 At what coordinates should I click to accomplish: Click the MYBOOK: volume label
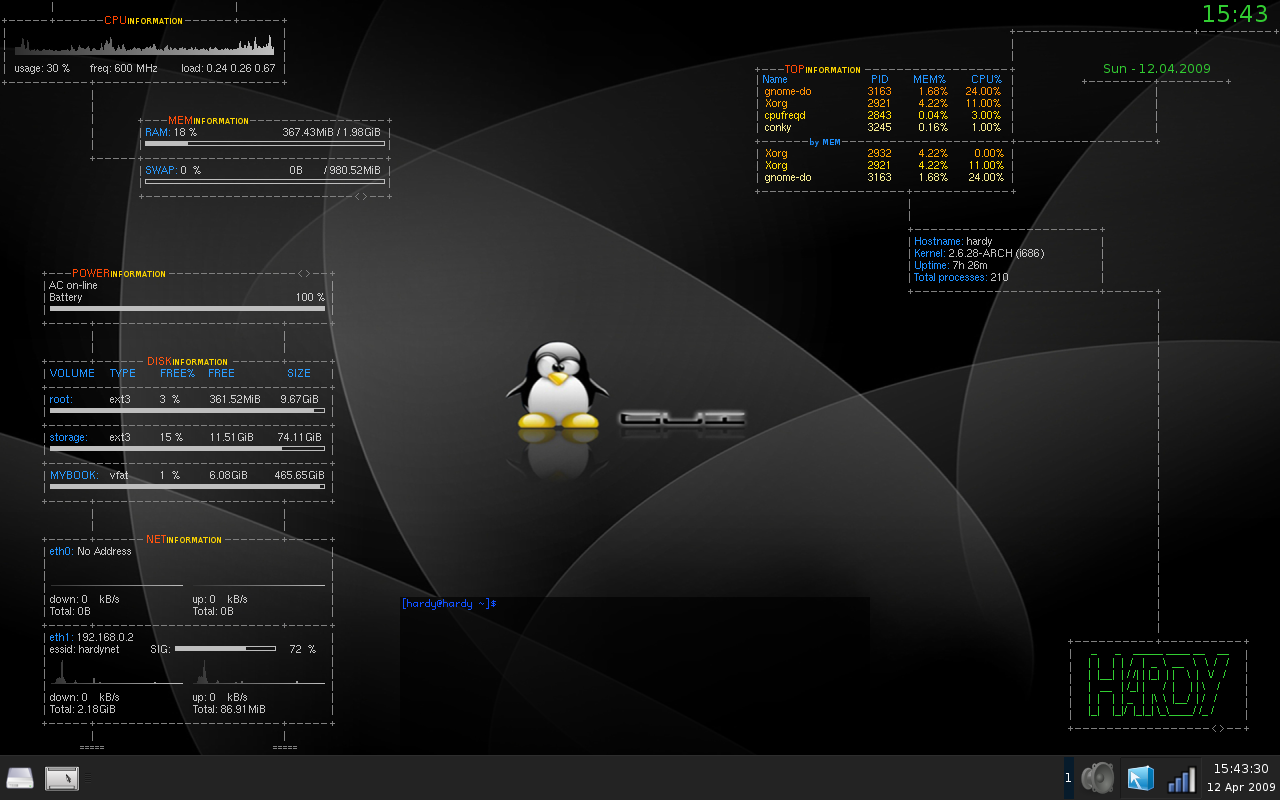[x=74, y=475]
